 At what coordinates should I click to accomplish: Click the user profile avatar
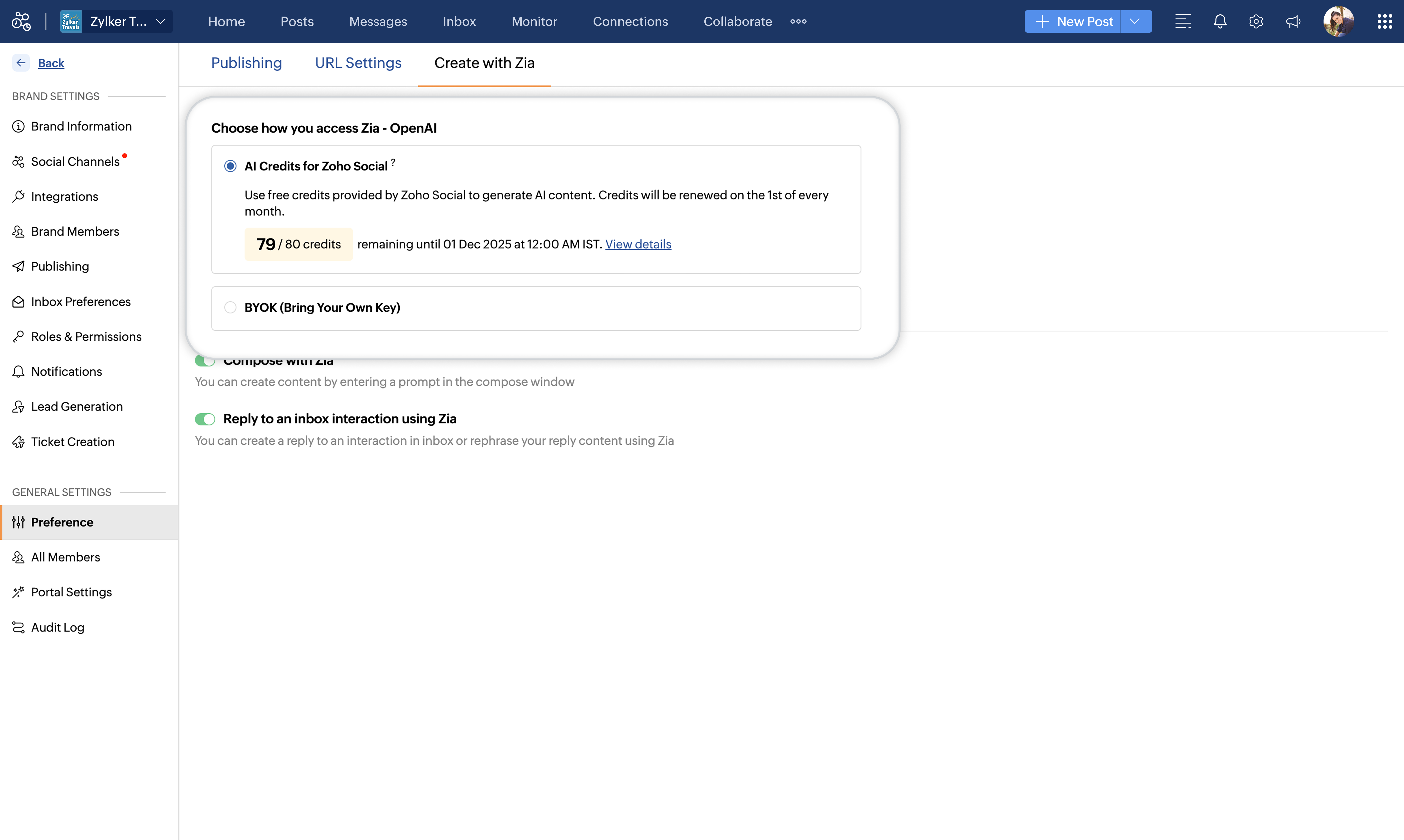[x=1338, y=21]
